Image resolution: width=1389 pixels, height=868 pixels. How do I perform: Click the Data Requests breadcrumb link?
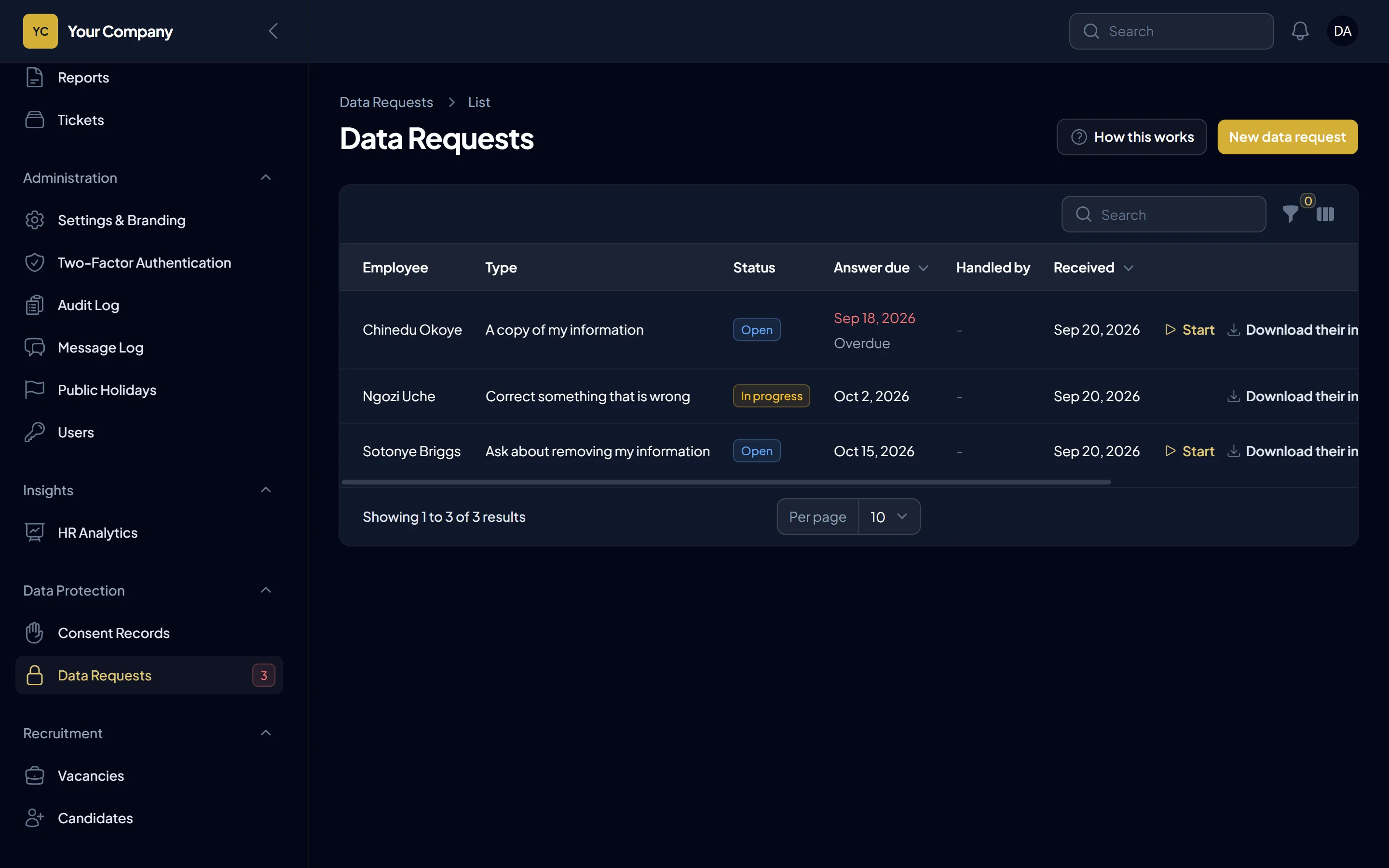pyautogui.click(x=386, y=102)
